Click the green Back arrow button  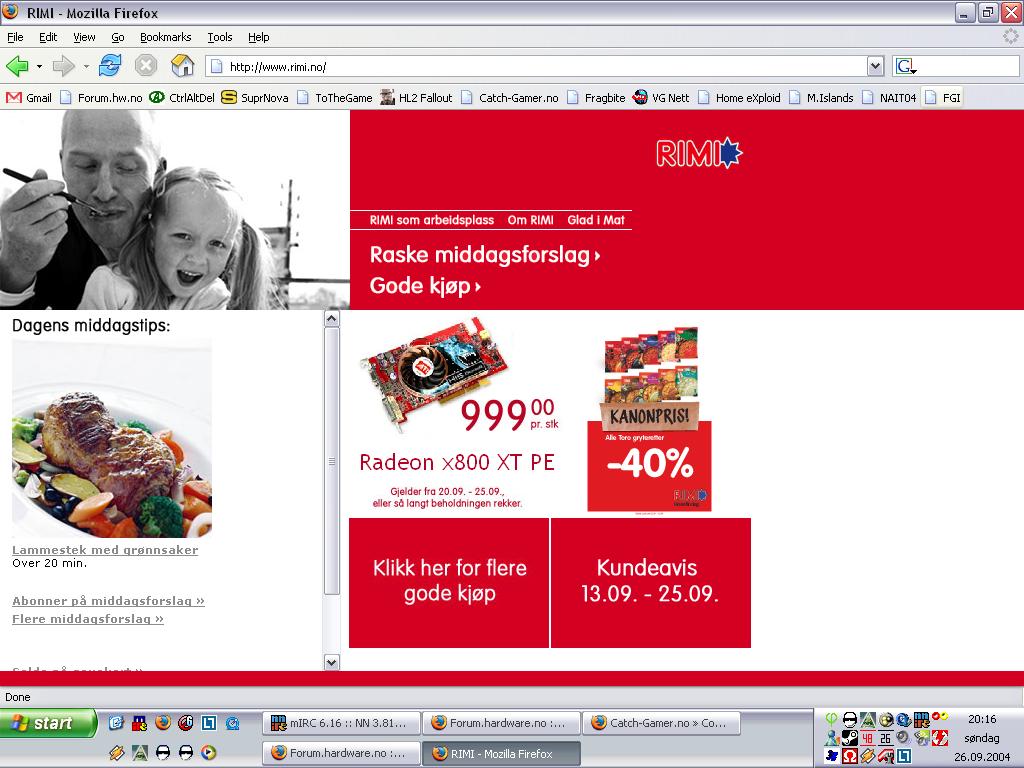pyautogui.click(x=17, y=65)
